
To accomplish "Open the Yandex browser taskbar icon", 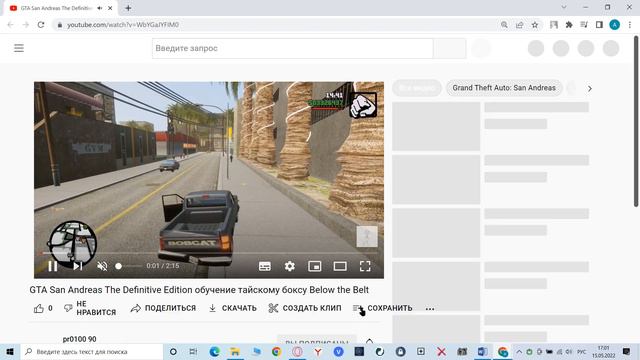I will (318, 351).
